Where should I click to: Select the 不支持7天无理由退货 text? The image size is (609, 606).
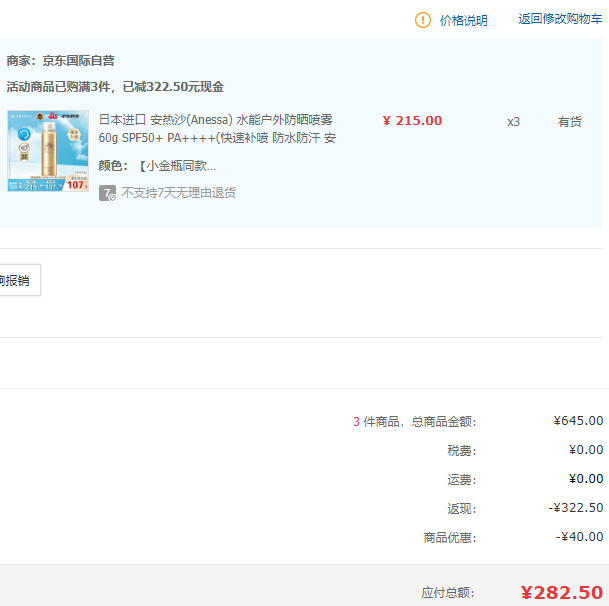pos(178,192)
